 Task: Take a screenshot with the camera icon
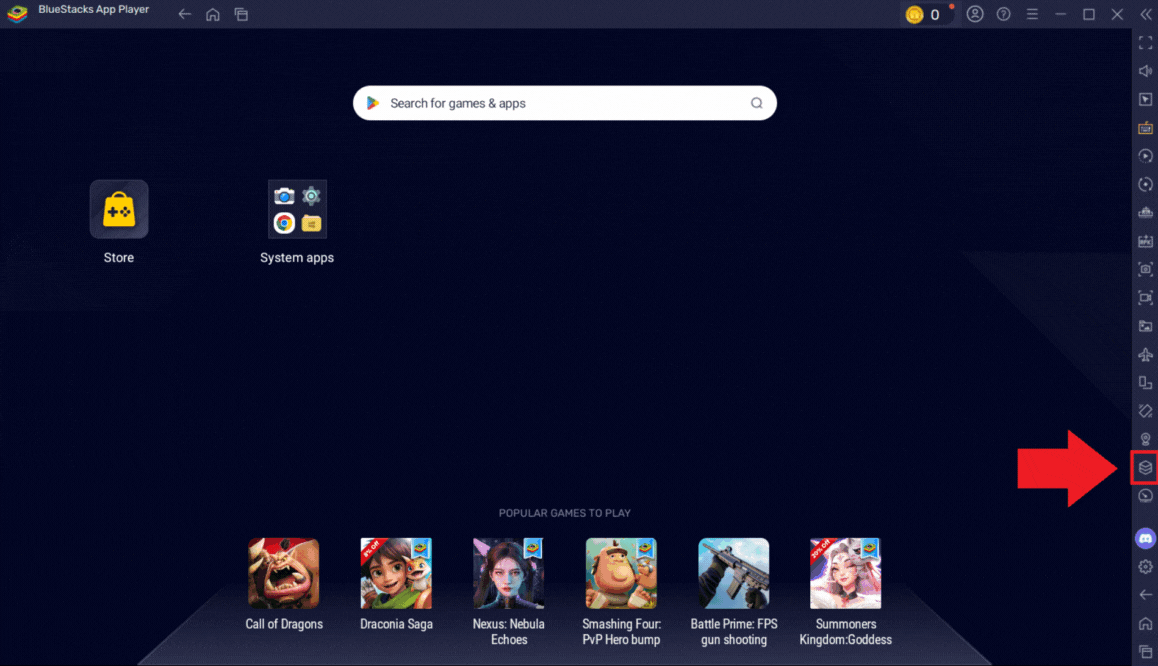(1145, 269)
